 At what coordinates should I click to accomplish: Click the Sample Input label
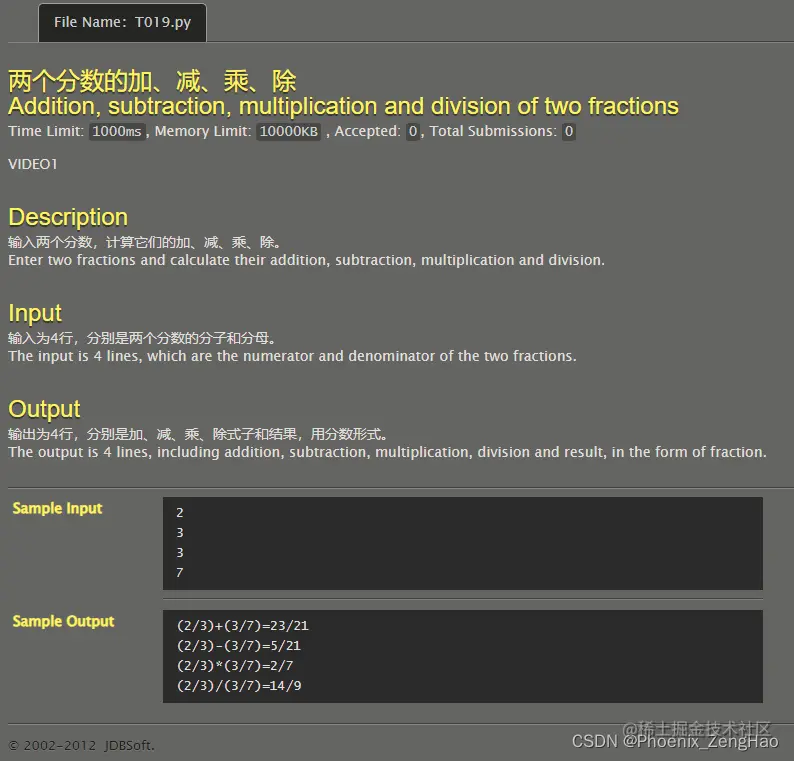click(57, 508)
